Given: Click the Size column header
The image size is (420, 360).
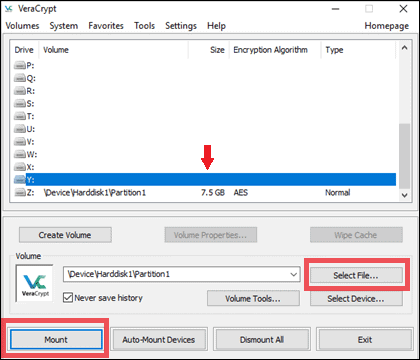Looking at the screenshot, I should [209, 50].
